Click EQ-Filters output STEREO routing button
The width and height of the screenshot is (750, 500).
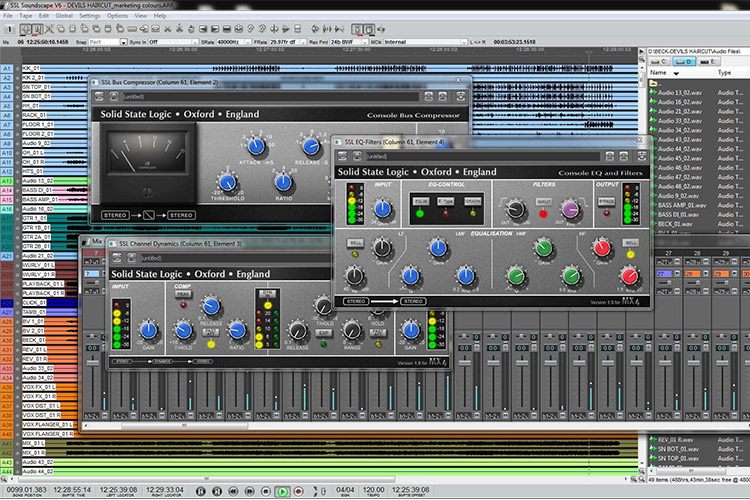pyautogui.click(x=413, y=301)
